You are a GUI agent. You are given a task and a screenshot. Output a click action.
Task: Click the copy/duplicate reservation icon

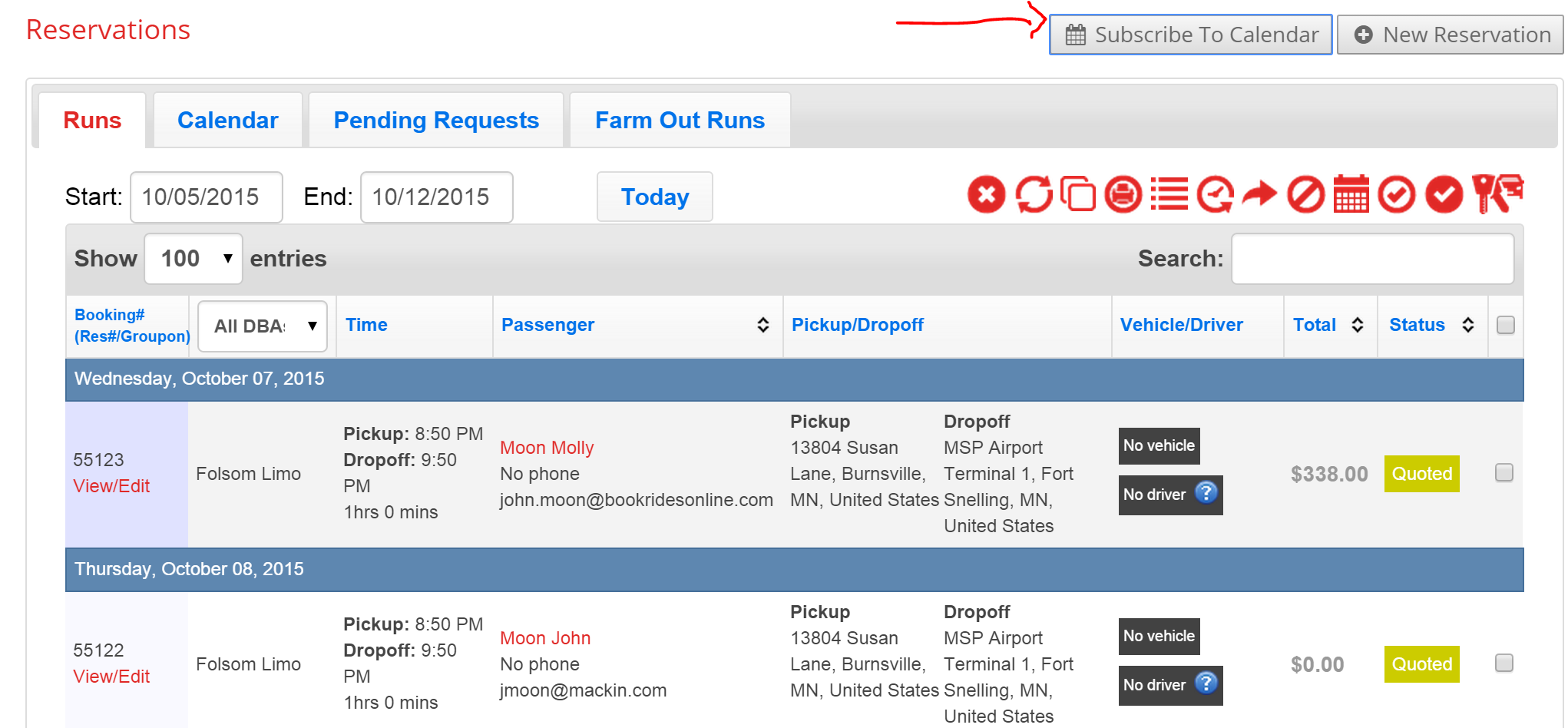pyautogui.click(x=1078, y=194)
